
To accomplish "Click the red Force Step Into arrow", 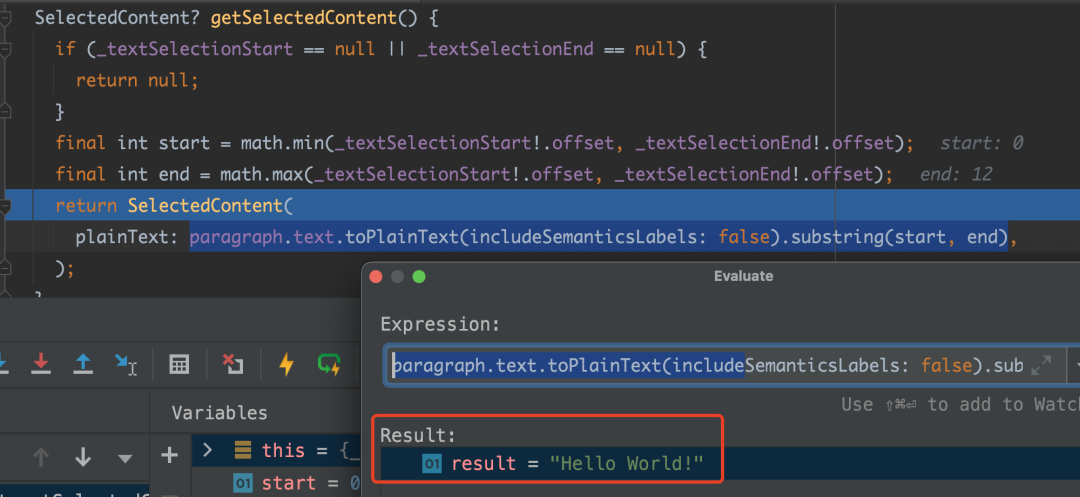I will 41,364.
